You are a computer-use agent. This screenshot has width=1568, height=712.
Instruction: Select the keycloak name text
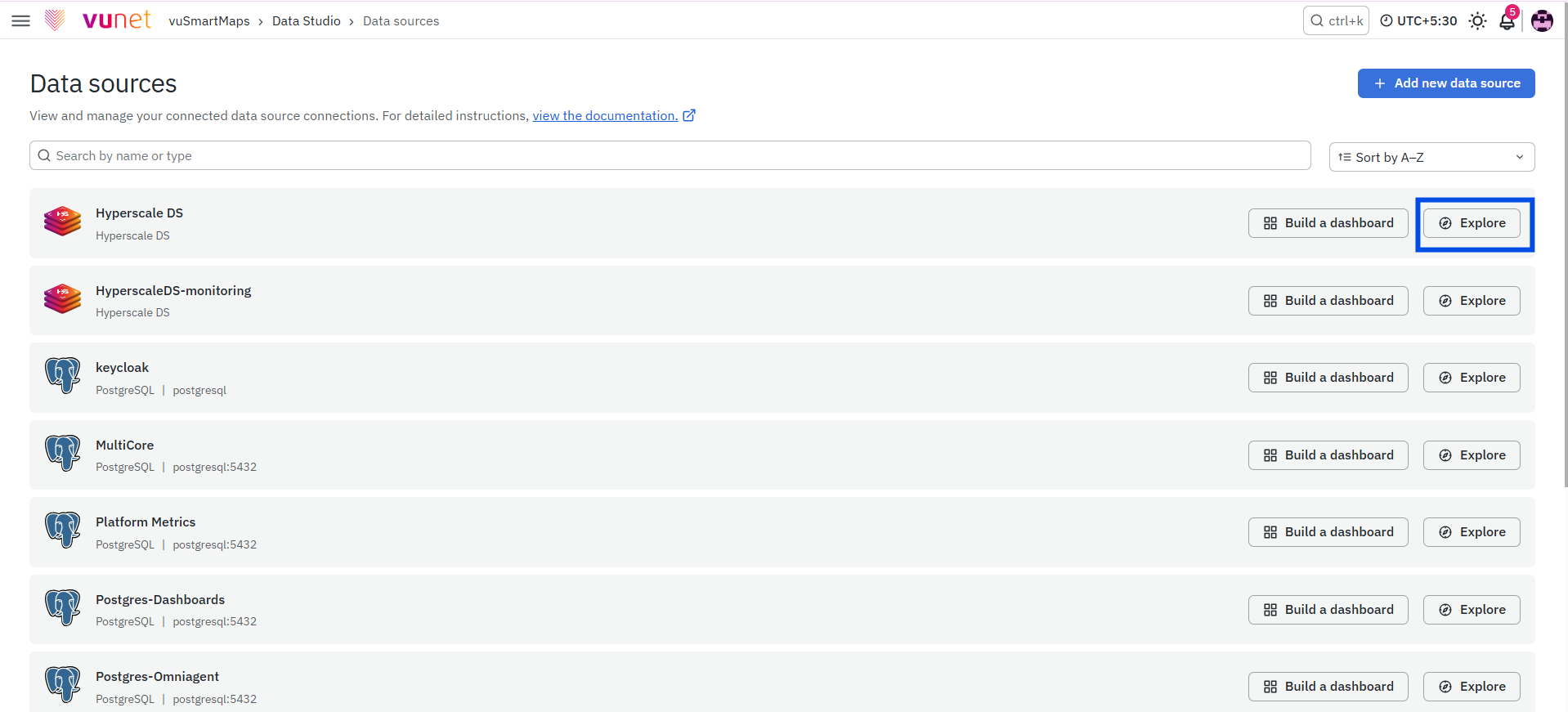[x=122, y=368]
